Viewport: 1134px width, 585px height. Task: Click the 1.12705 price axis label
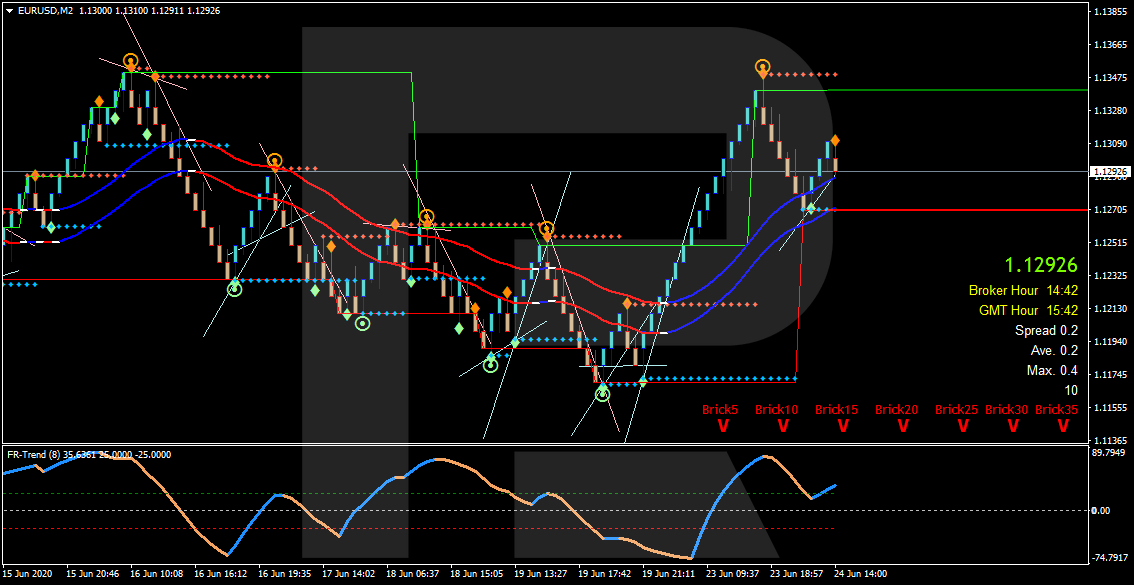coord(1109,210)
